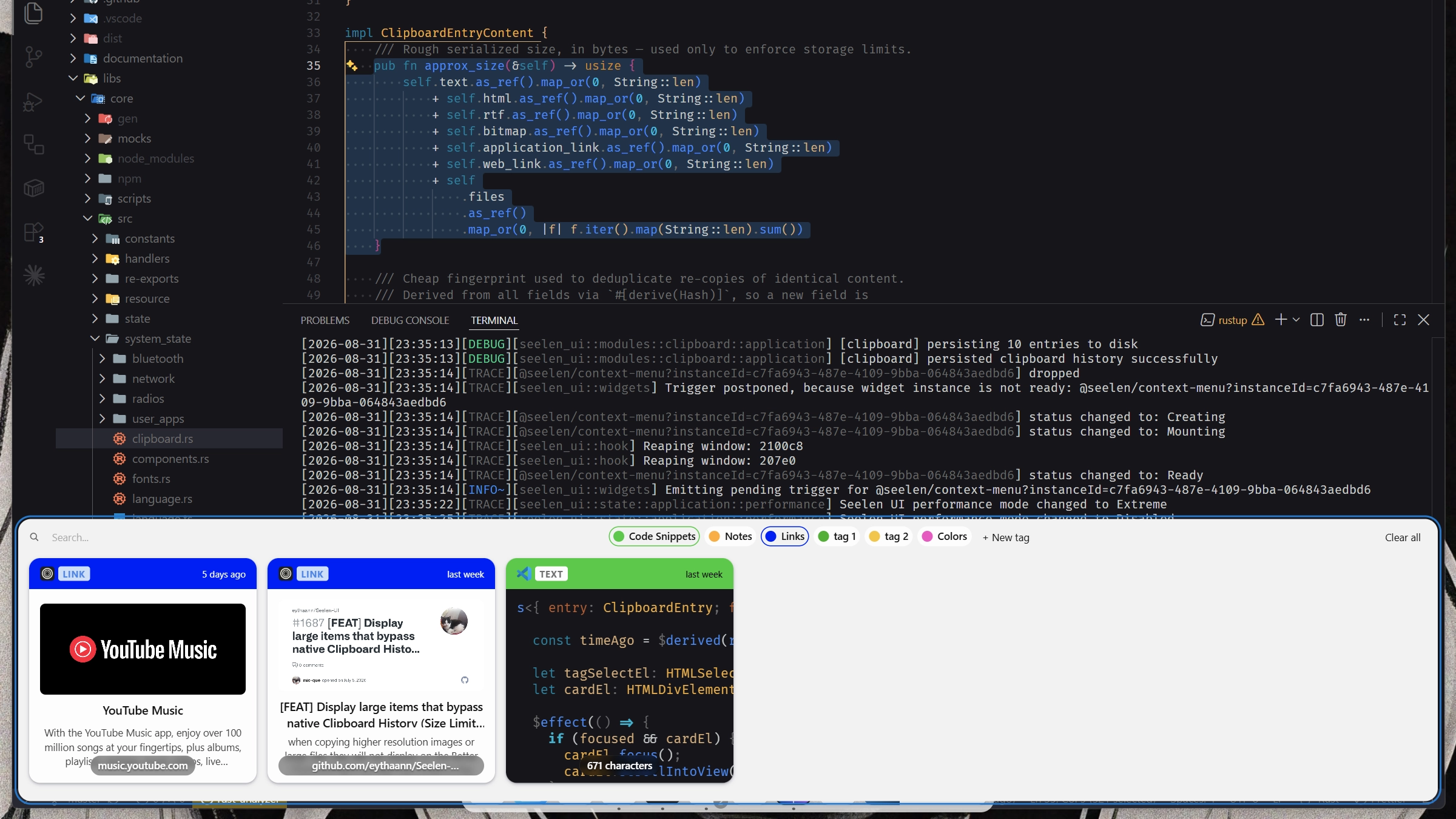Open the Remote Explorer view icon
1456x819 pixels.
click(33, 144)
